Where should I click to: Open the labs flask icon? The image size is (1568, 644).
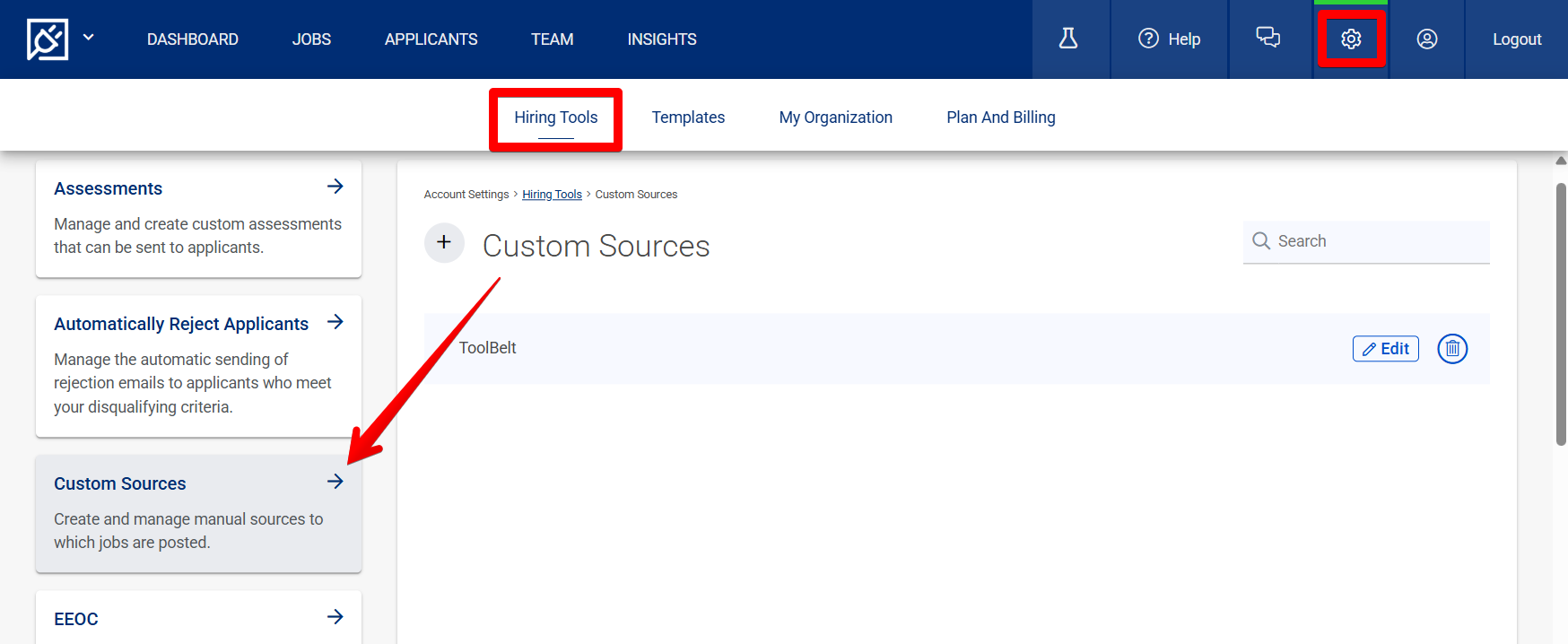tap(1067, 39)
